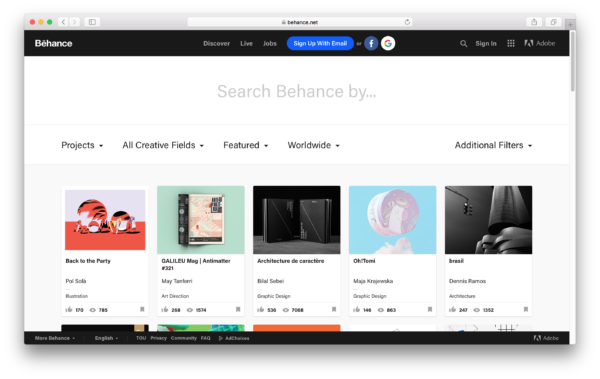The height and width of the screenshot is (379, 600).
Task: Reload the page icon in address bar
Action: (x=407, y=22)
